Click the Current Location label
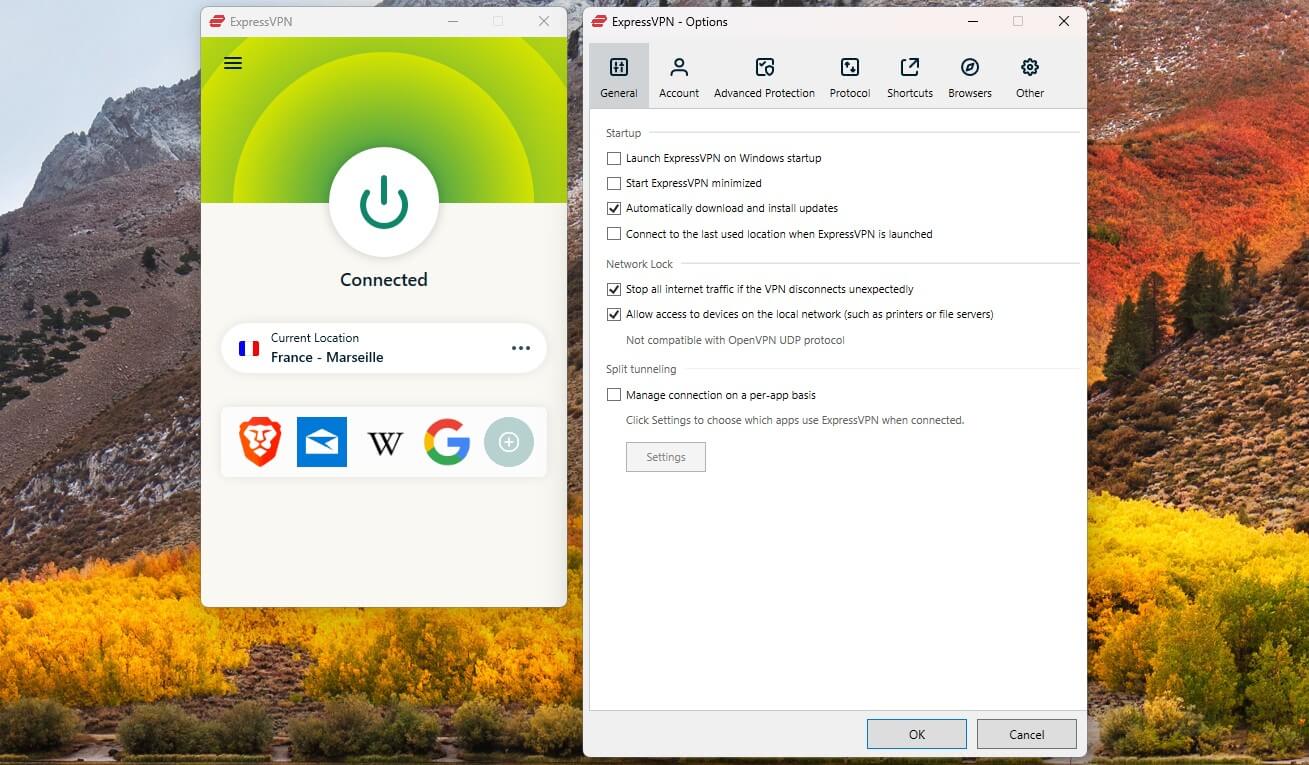Viewport: 1309px width, 765px height. (x=315, y=338)
